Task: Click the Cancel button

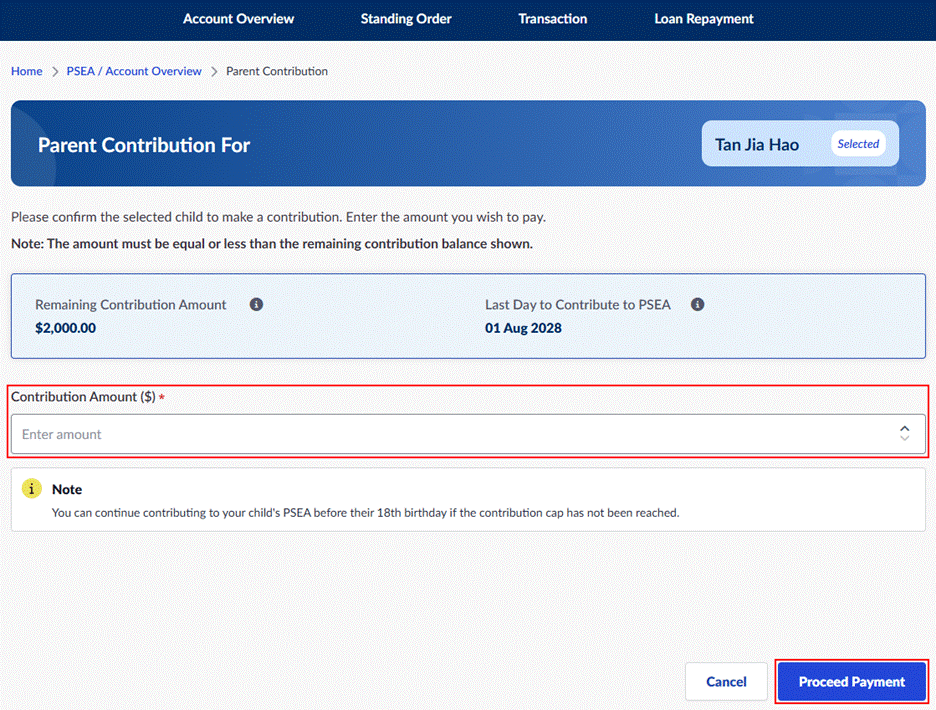Action: click(x=726, y=681)
